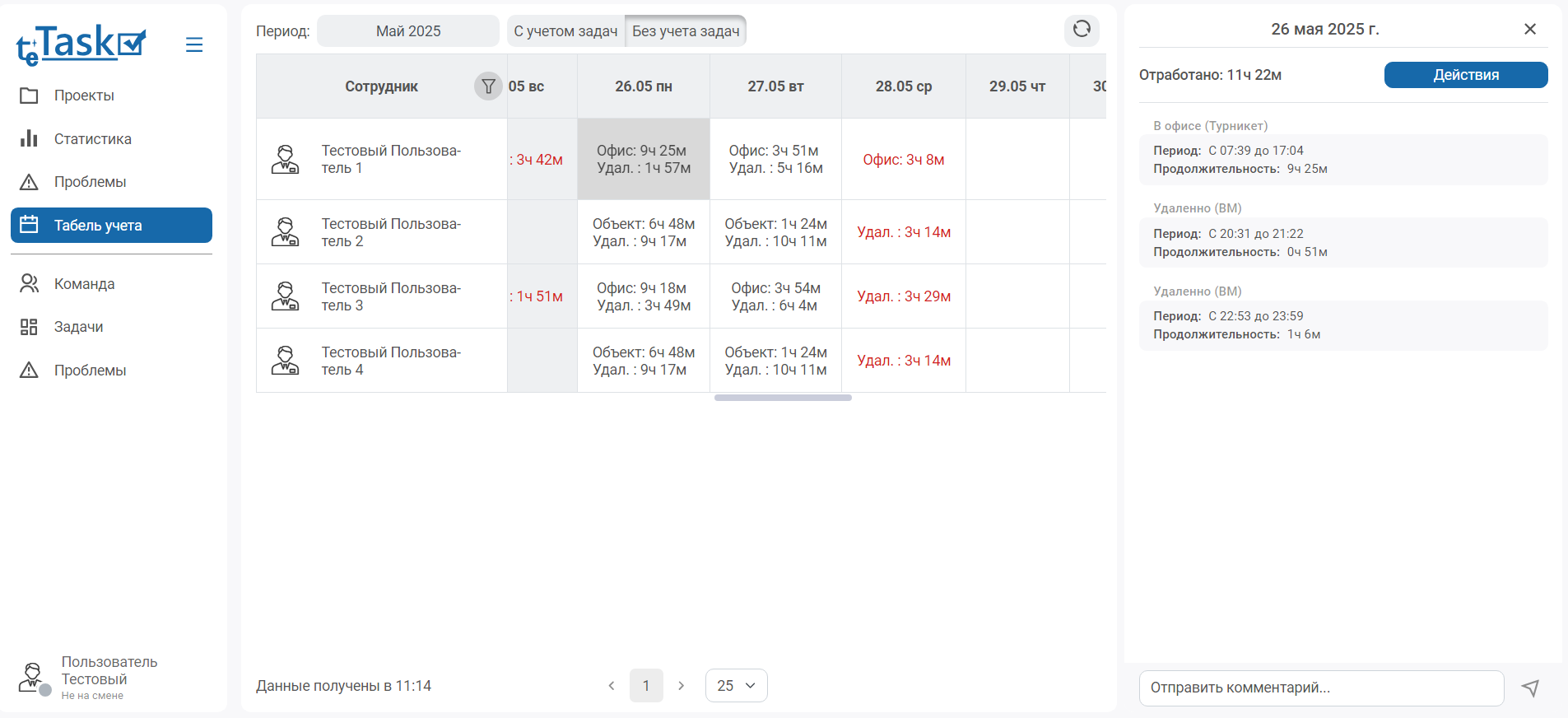Click the send comment arrow icon

(1530, 688)
